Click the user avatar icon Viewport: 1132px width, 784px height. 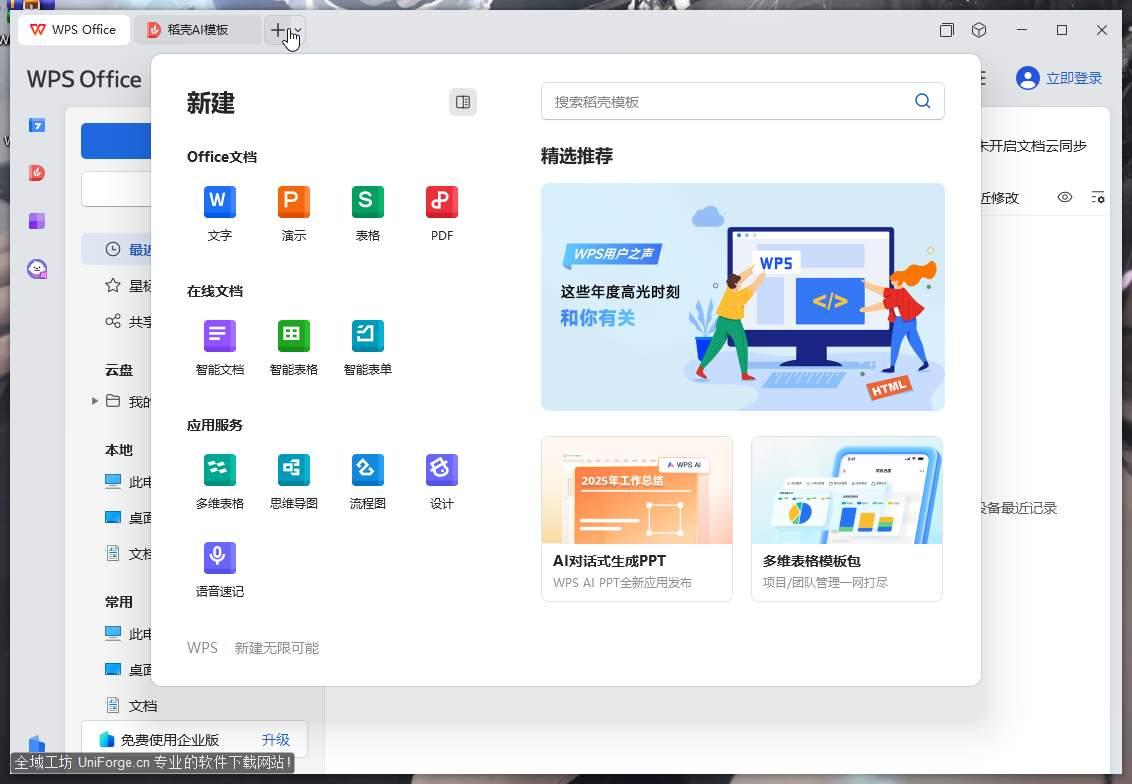click(1027, 78)
